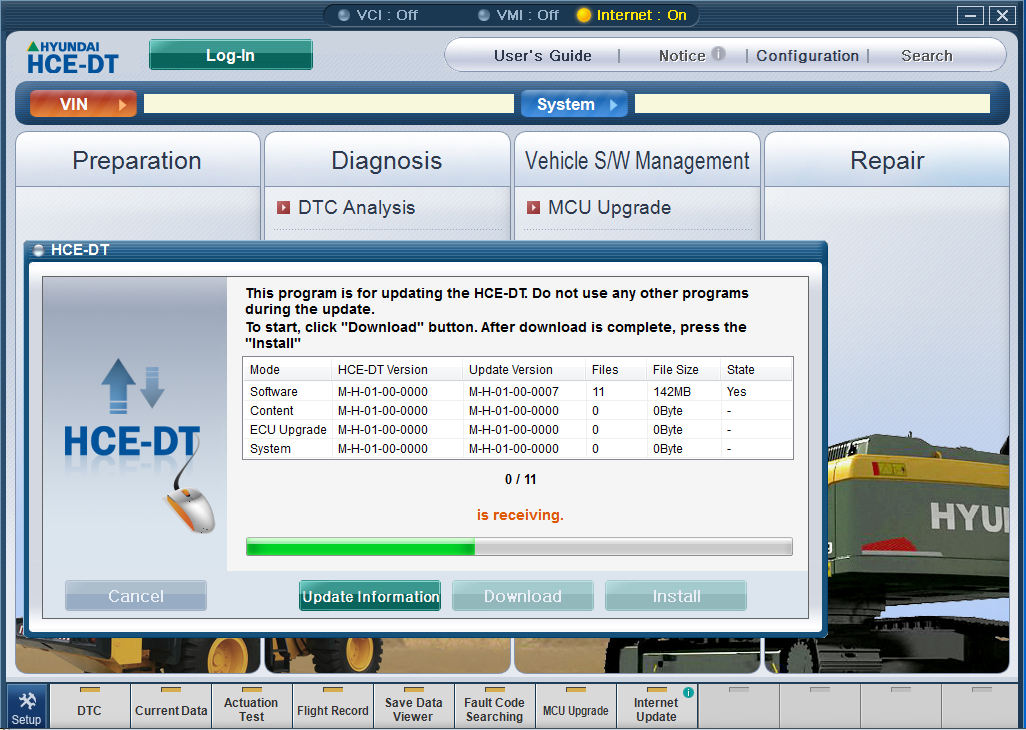Image resolution: width=1026 pixels, height=730 pixels.
Task: Open the Notice menu item
Action: click(682, 56)
